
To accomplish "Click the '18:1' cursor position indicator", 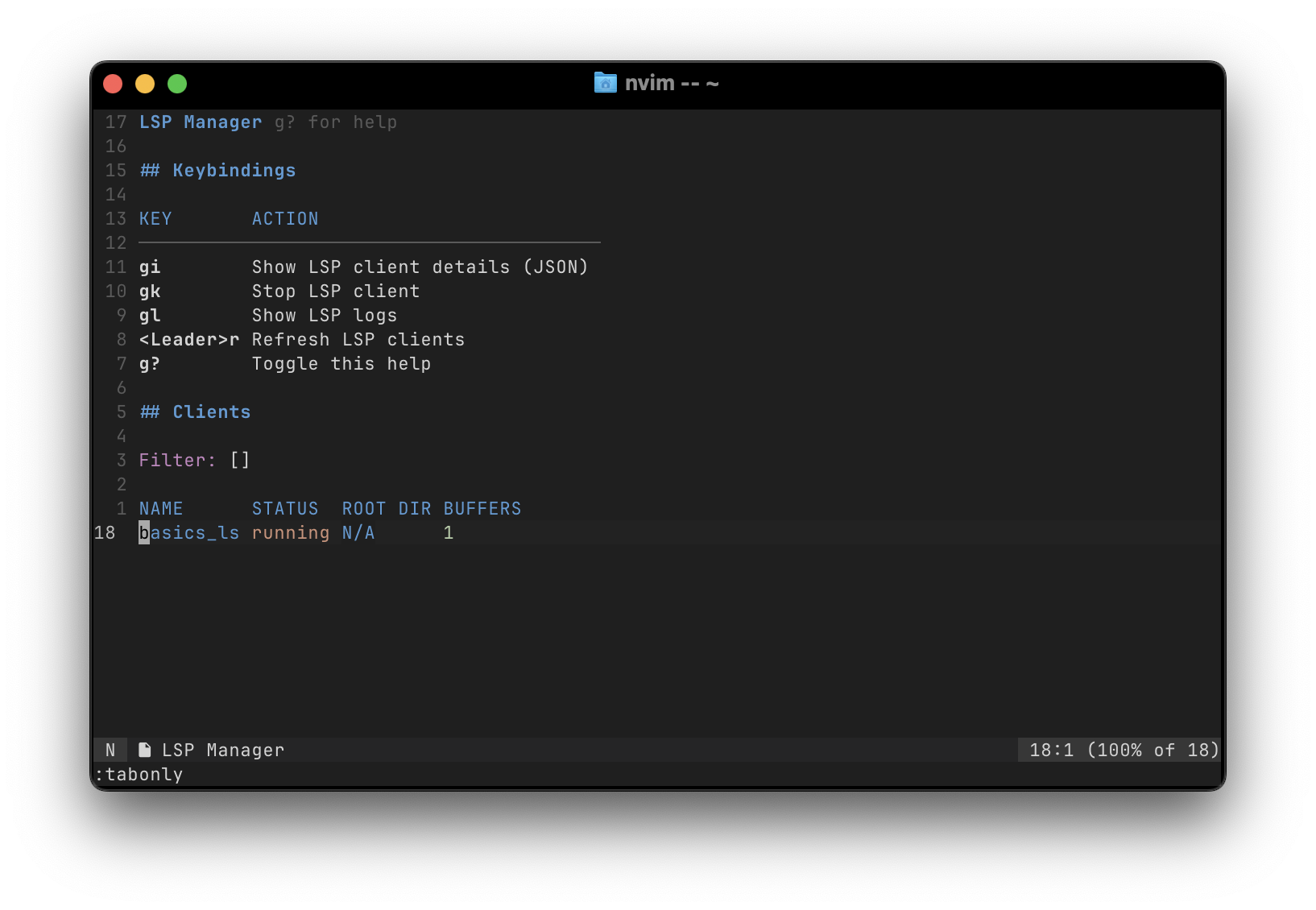I will click(1052, 750).
